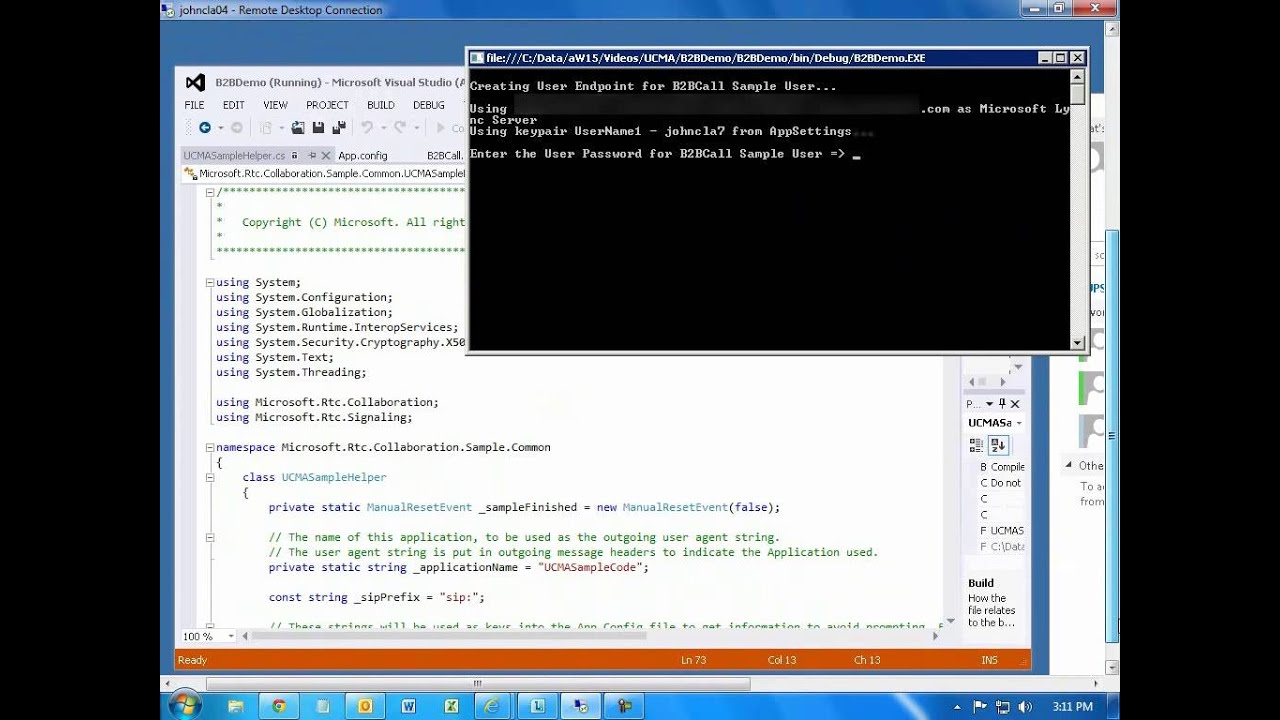Open Redo history dropdown arrow
Viewport: 1280px width, 720px height.
415,128
